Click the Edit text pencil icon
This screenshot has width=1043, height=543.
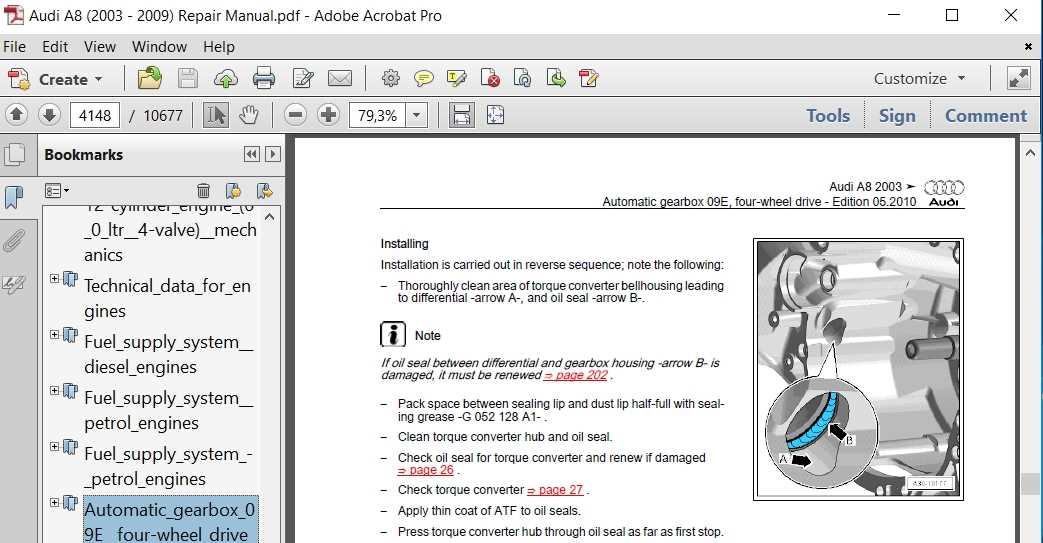coord(303,79)
